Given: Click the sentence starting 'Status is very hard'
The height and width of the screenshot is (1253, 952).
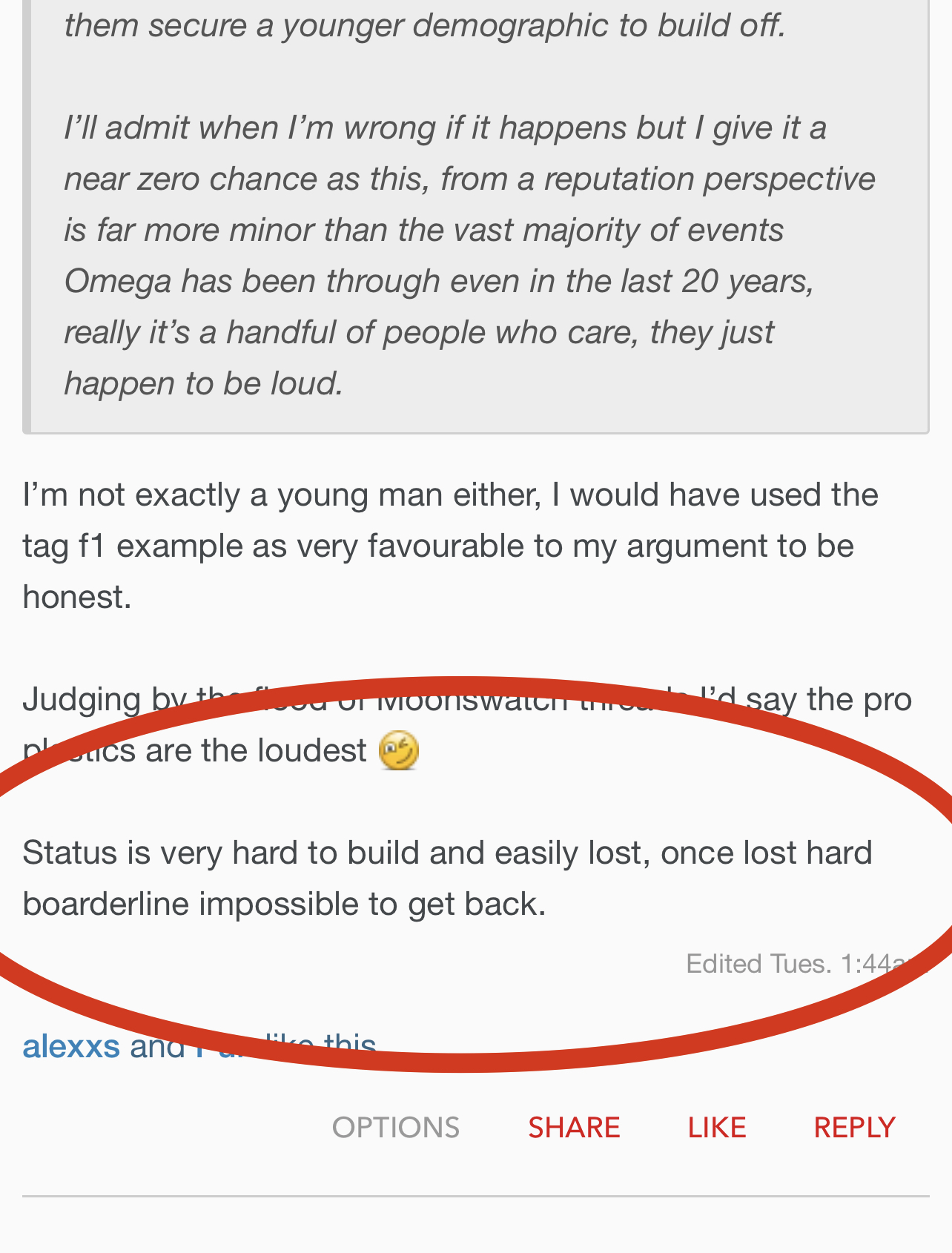Looking at the screenshot, I should tap(446, 853).
